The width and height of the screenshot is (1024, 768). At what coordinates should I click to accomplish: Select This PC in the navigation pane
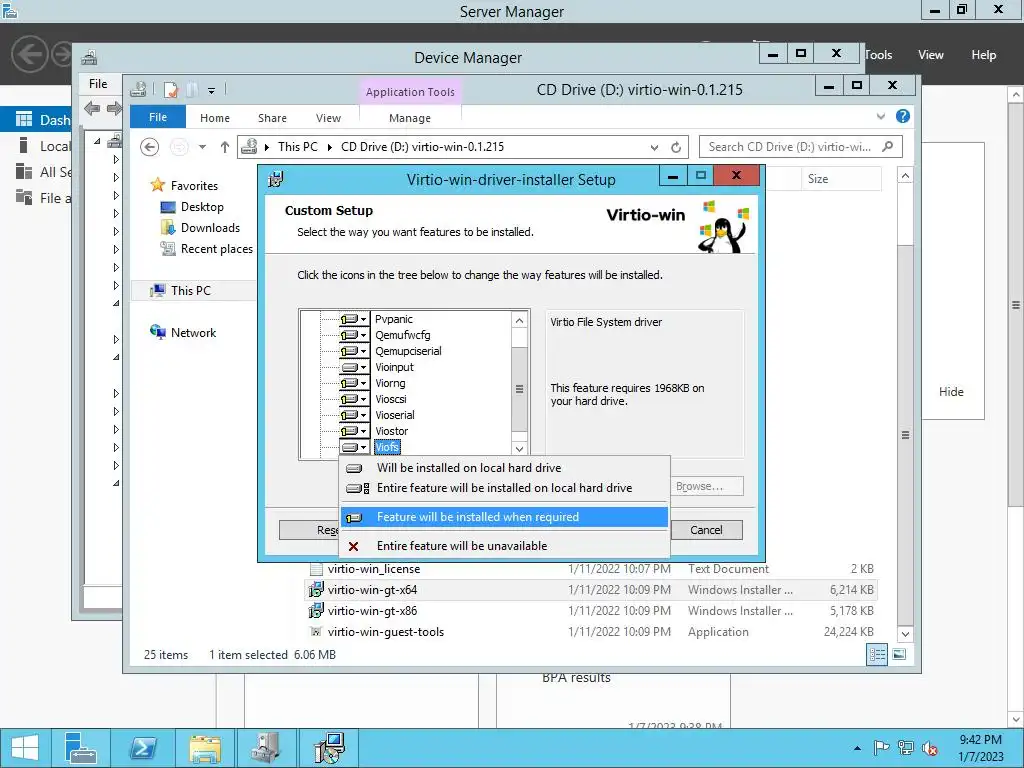pos(191,291)
